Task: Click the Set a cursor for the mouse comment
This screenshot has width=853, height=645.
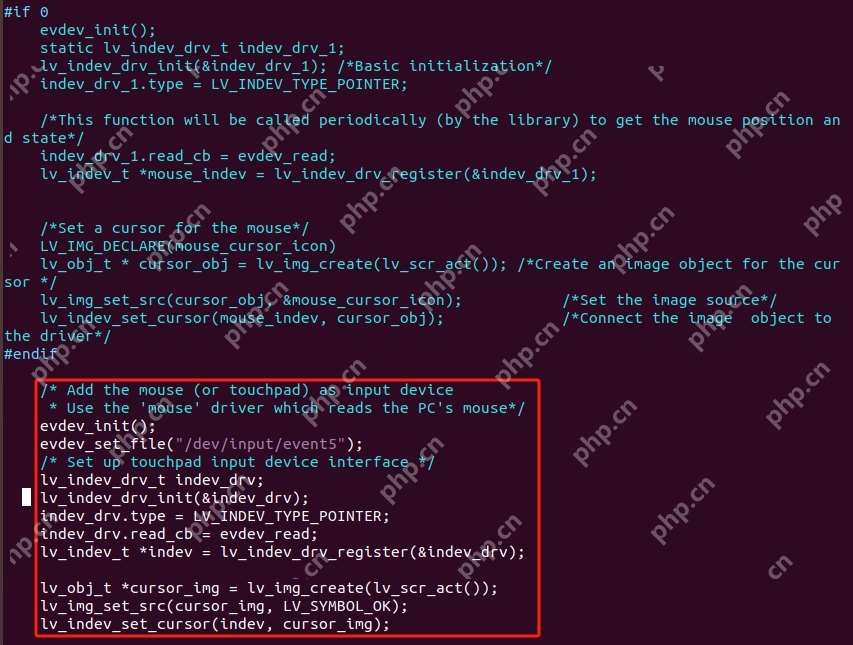Action: coord(174,228)
